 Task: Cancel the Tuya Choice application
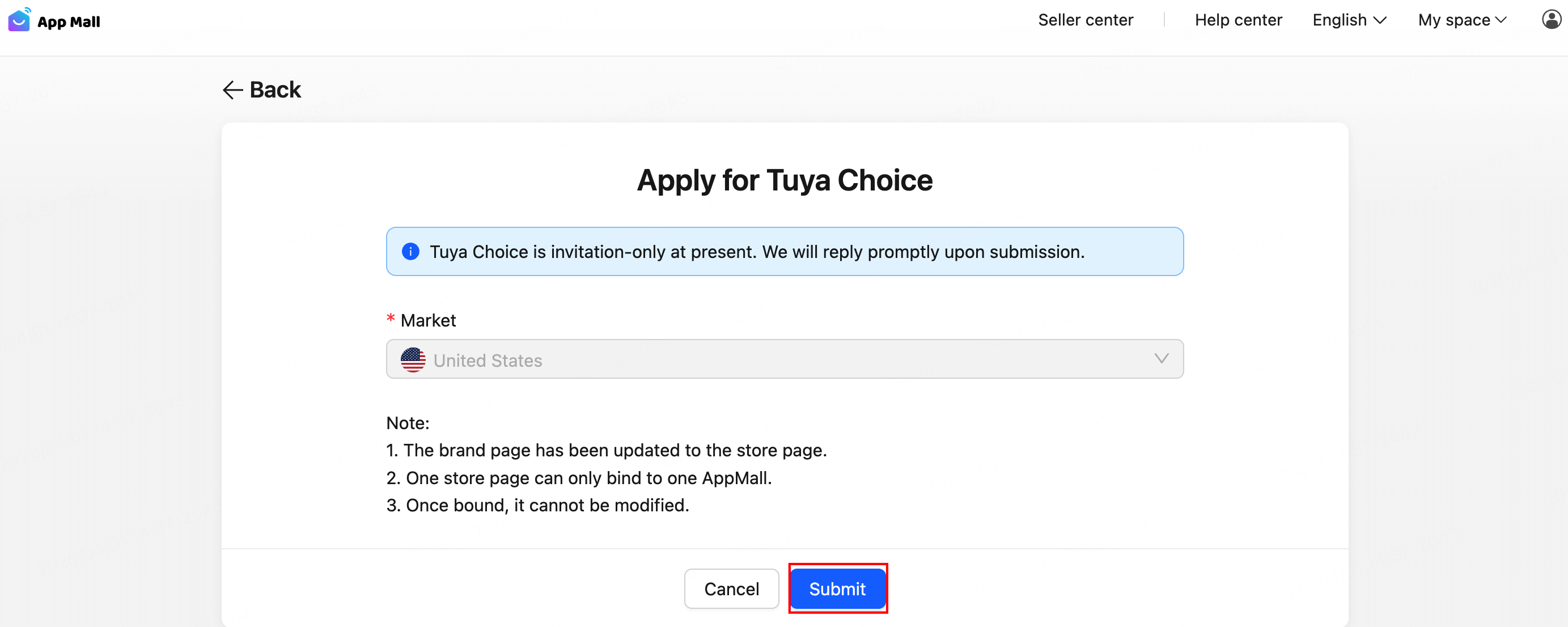point(732,588)
